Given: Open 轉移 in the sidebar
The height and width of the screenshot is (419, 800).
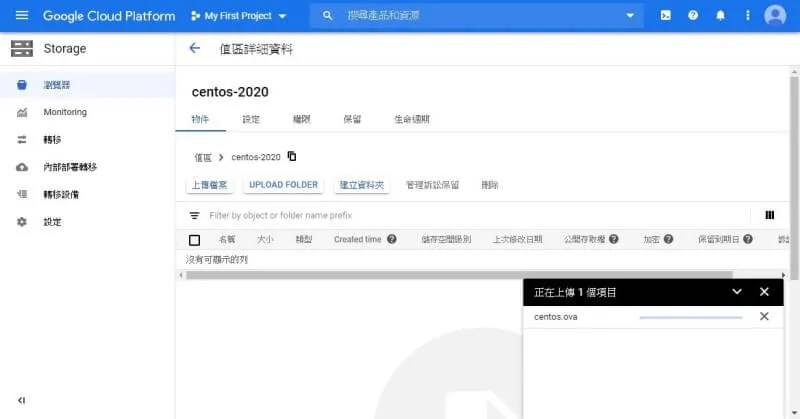Looking at the screenshot, I should tap(52, 139).
